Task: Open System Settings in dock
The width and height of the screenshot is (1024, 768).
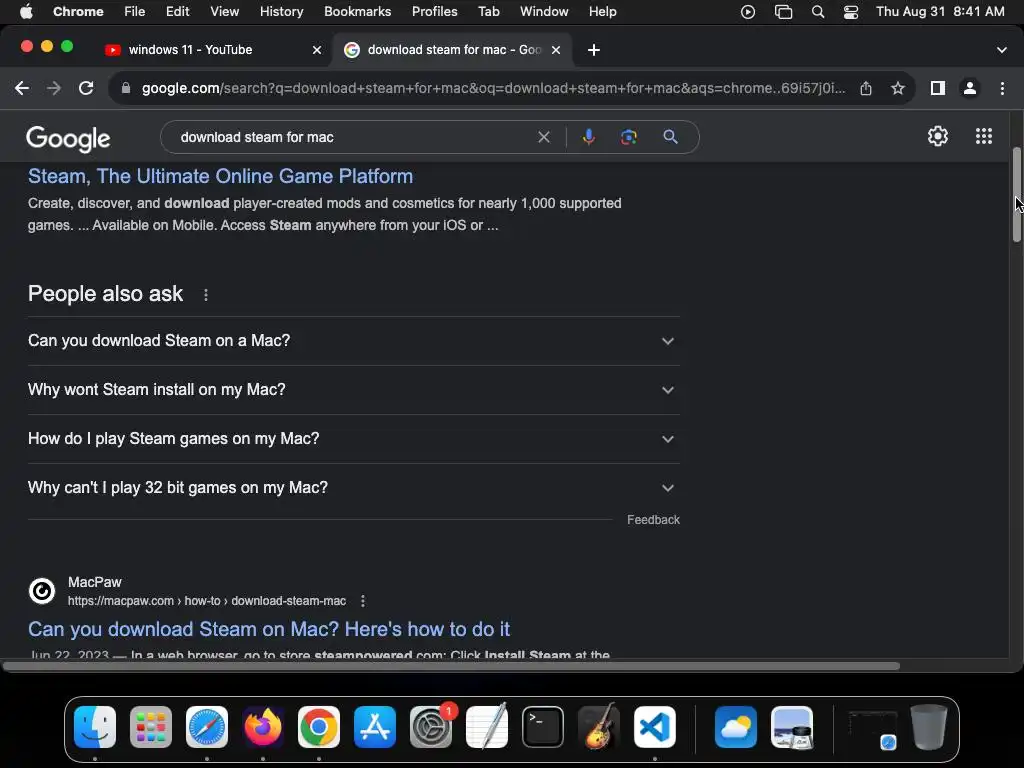Action: coord(431,727)
